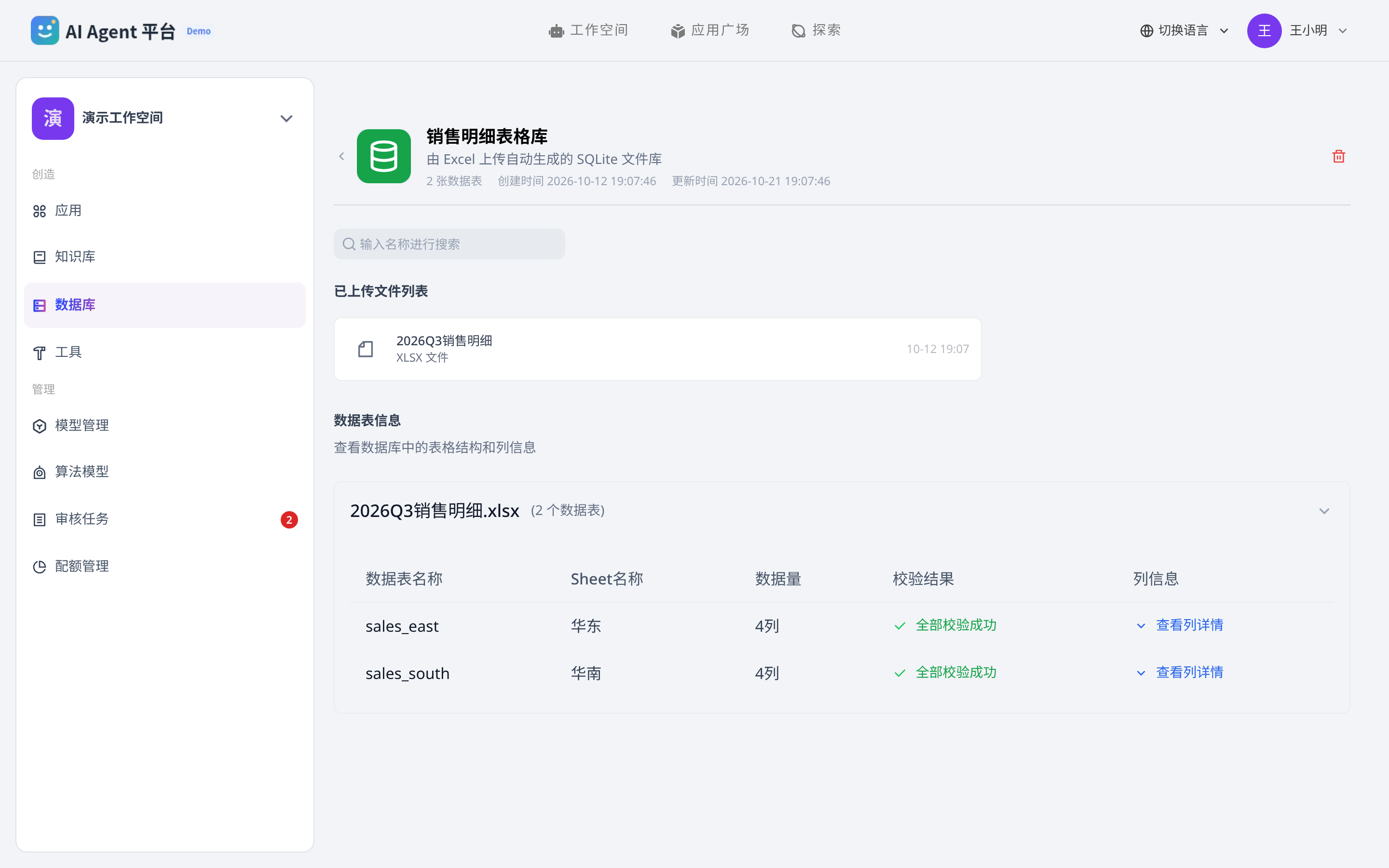This screenshot has width=1389, height=868.
Task: Click 全部校验成功 in sales_east row
Action: [x=945, y=625]
